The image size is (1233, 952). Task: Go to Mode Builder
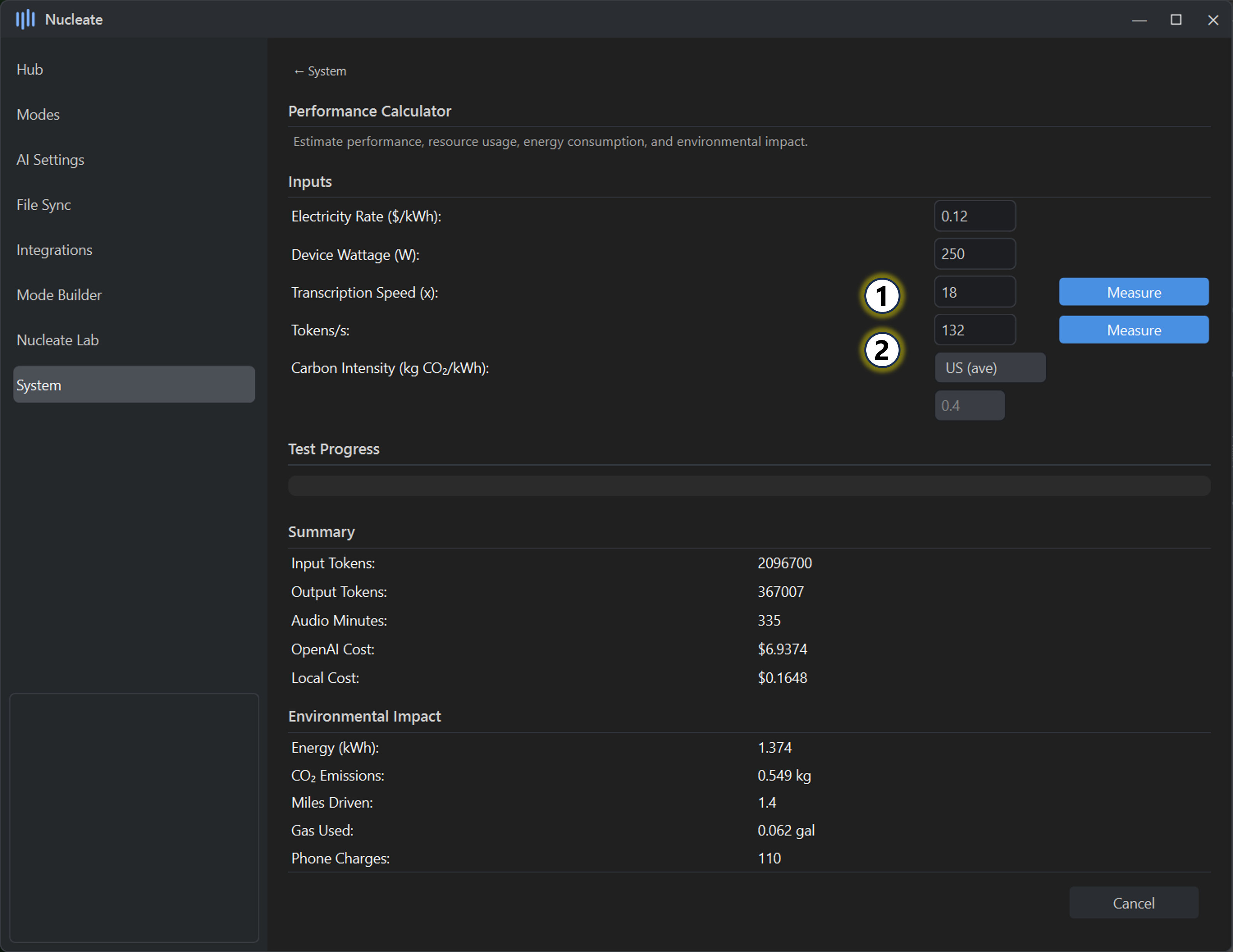[x=59, y=295]
